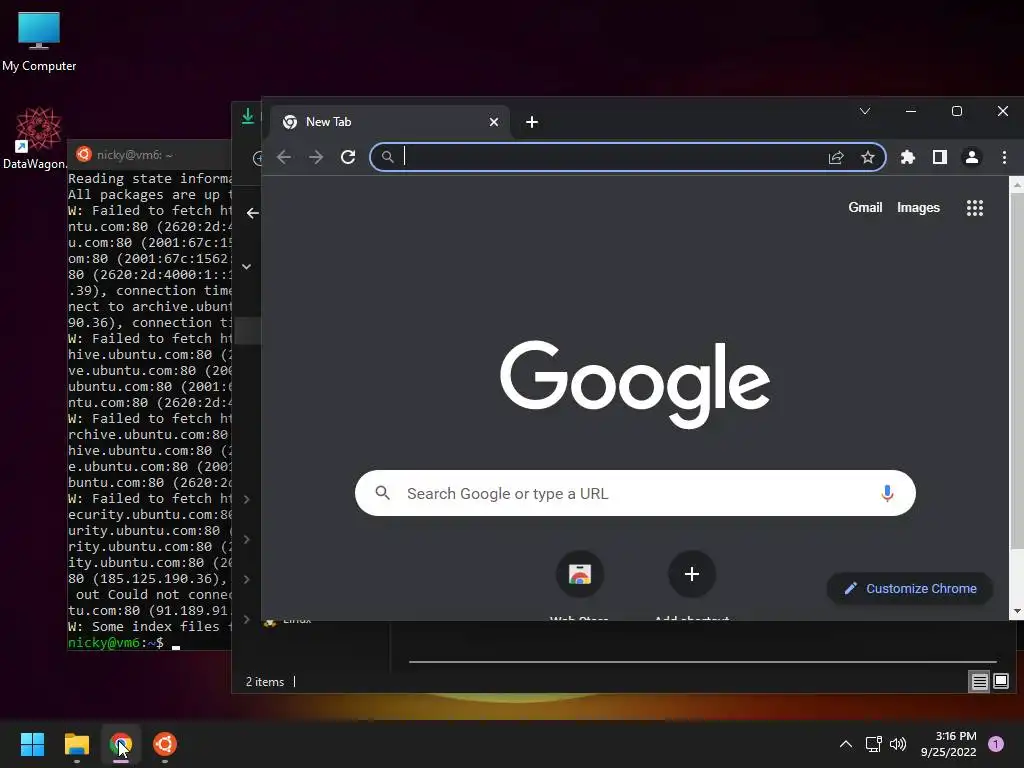Close the New Tab tab
The width and height of the screenshot is (1024, 768).
pyautogui.click(x=494, y=122)
